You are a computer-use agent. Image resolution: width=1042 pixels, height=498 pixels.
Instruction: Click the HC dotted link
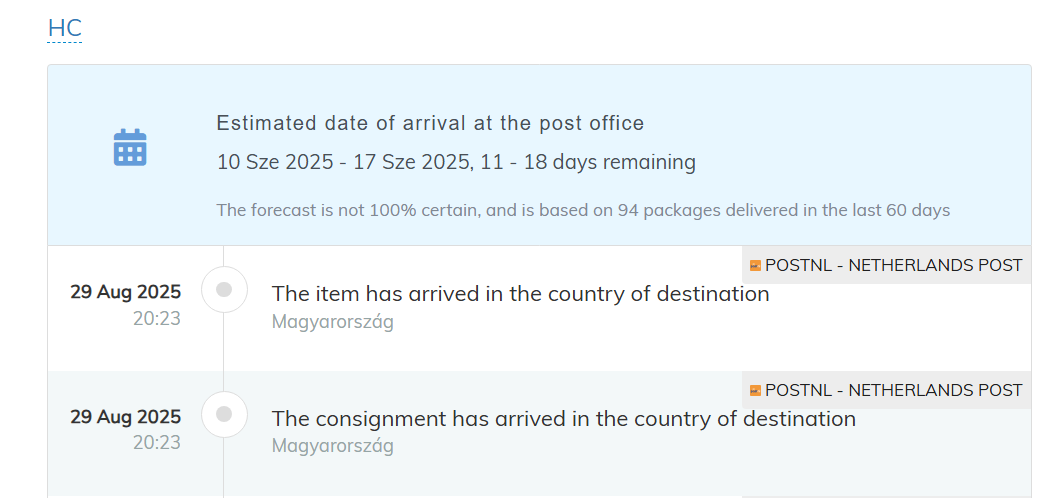64,28
